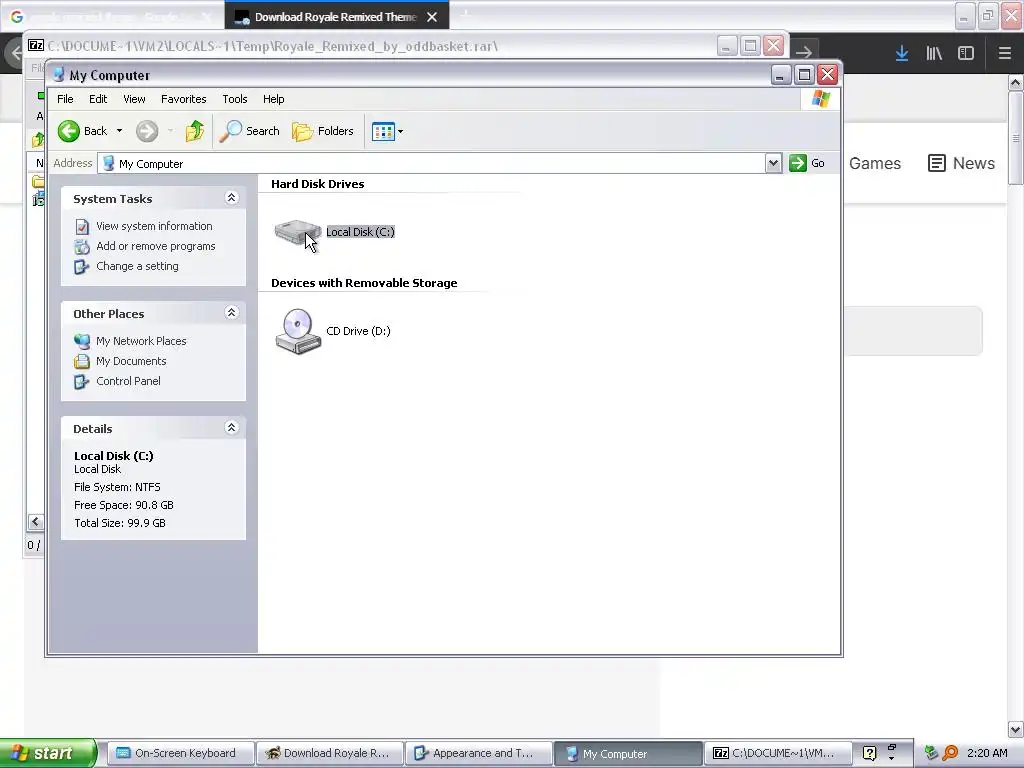This screenshot has width=1024, height=768.
Task: Open the Back history dropdown arrow
Action: click(119, 131)
